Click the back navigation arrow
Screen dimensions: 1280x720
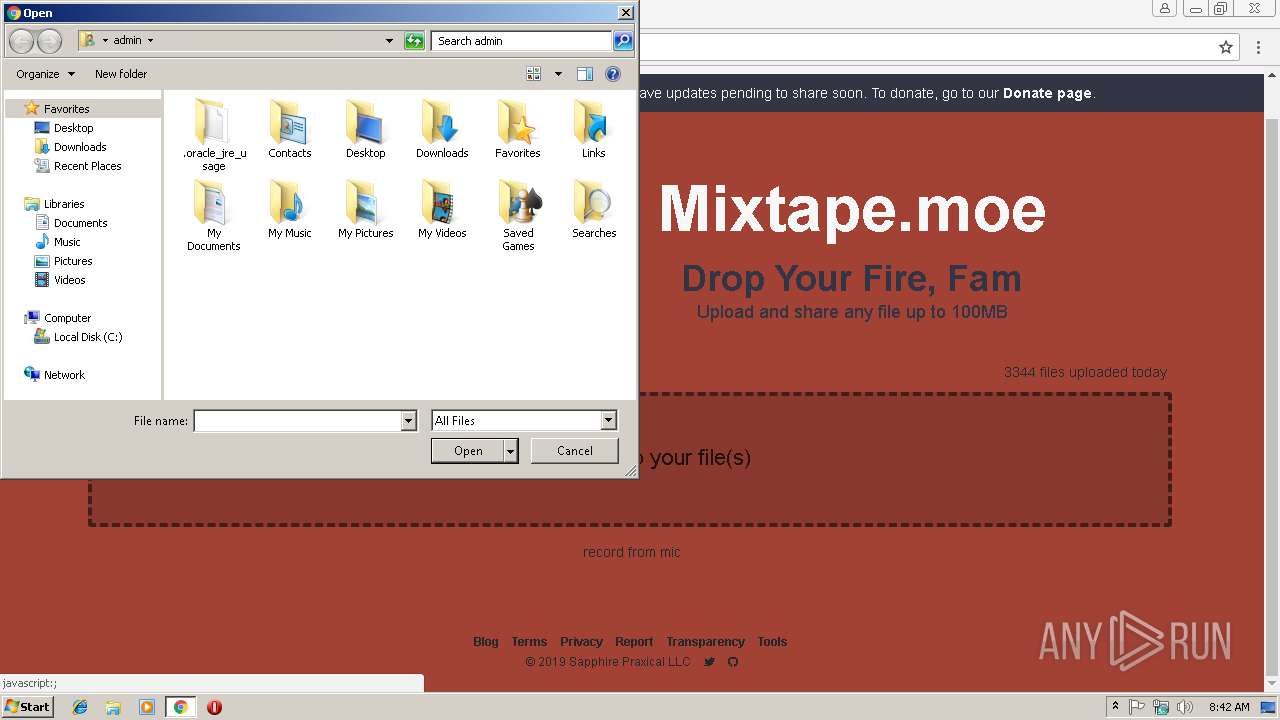(21, 41)
